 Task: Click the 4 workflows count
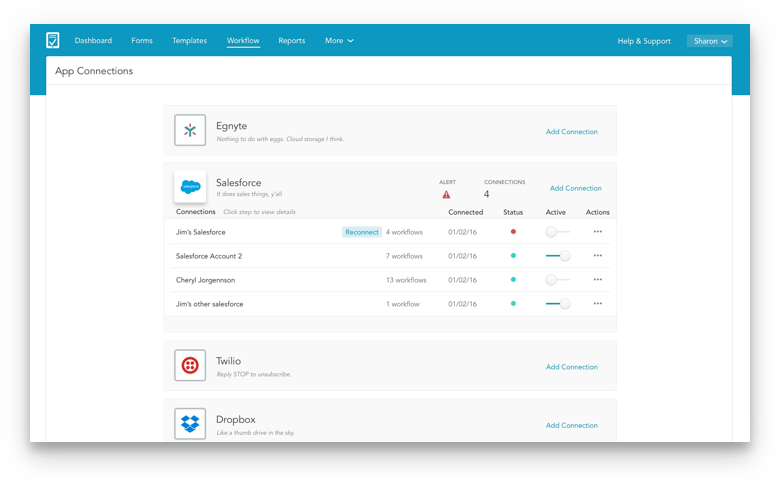coord(404,232)
